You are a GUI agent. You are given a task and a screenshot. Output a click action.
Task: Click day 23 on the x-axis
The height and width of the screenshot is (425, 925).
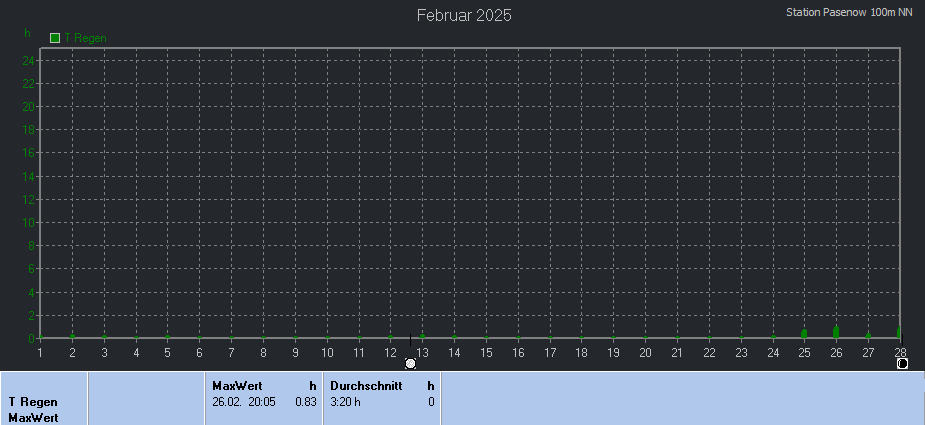click(741, 353)
